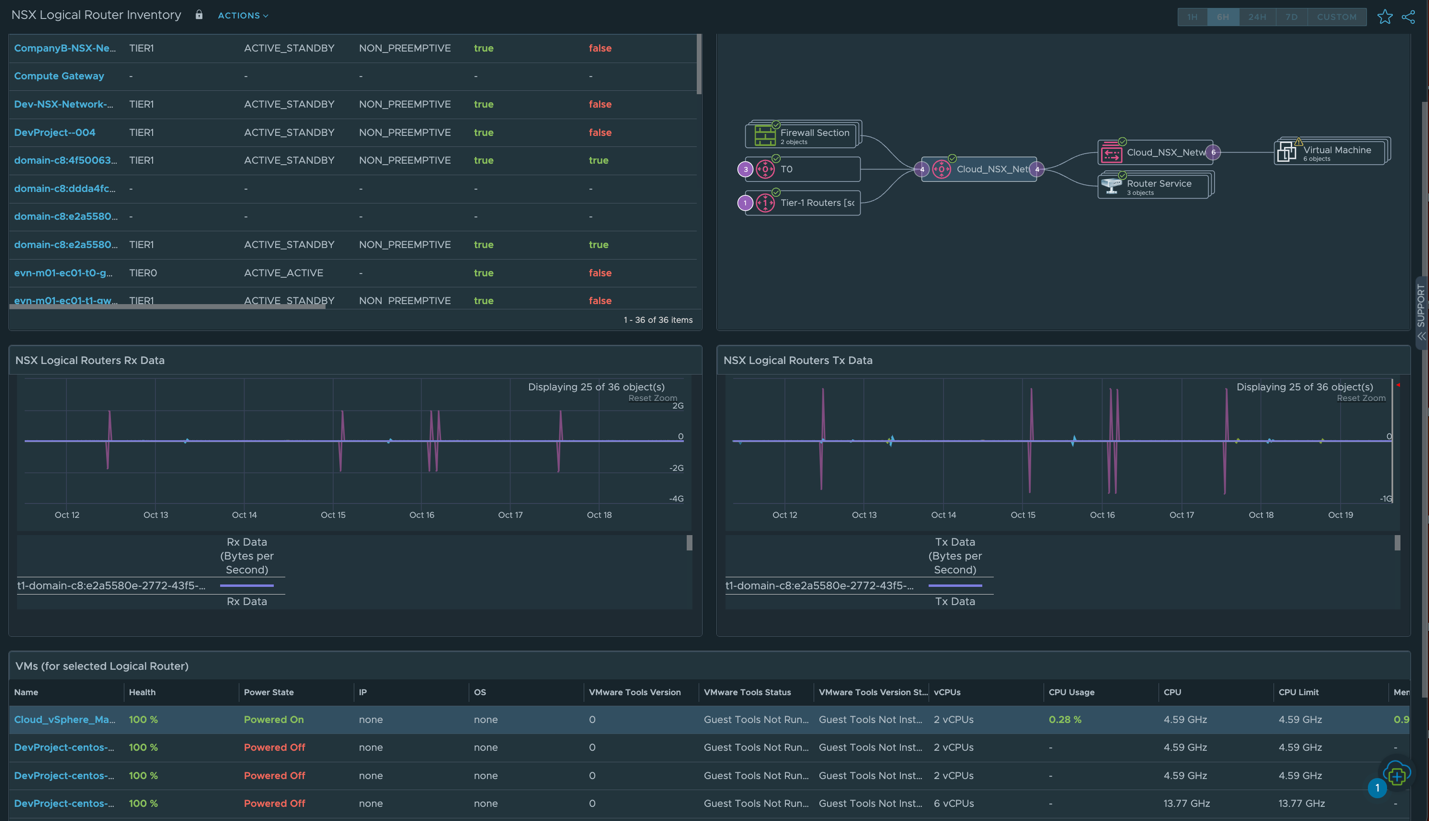Choose the 7D time range
This screenshot has height=821, width=1429.
click(x=1291, y=17)
